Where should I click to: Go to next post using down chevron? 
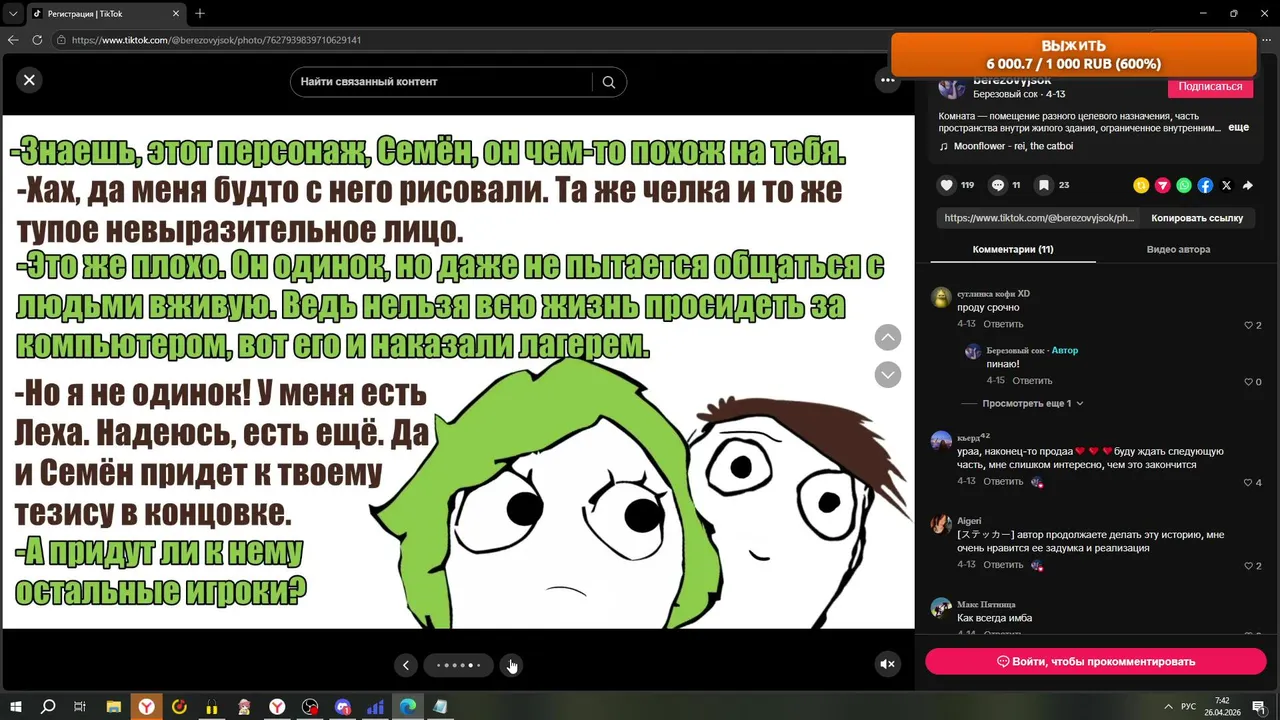coord(888,374)
